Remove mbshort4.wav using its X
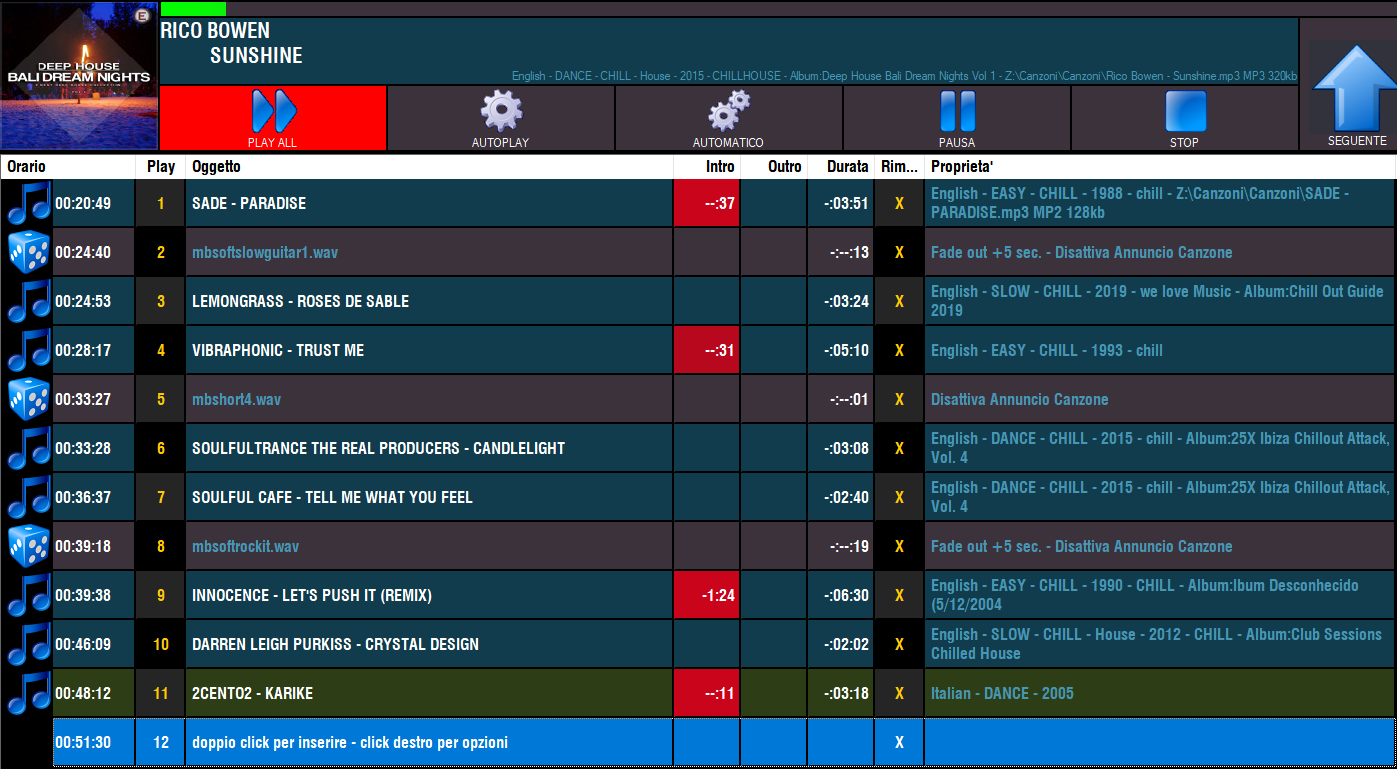The image size is (1397, 769). pos(899,399)
